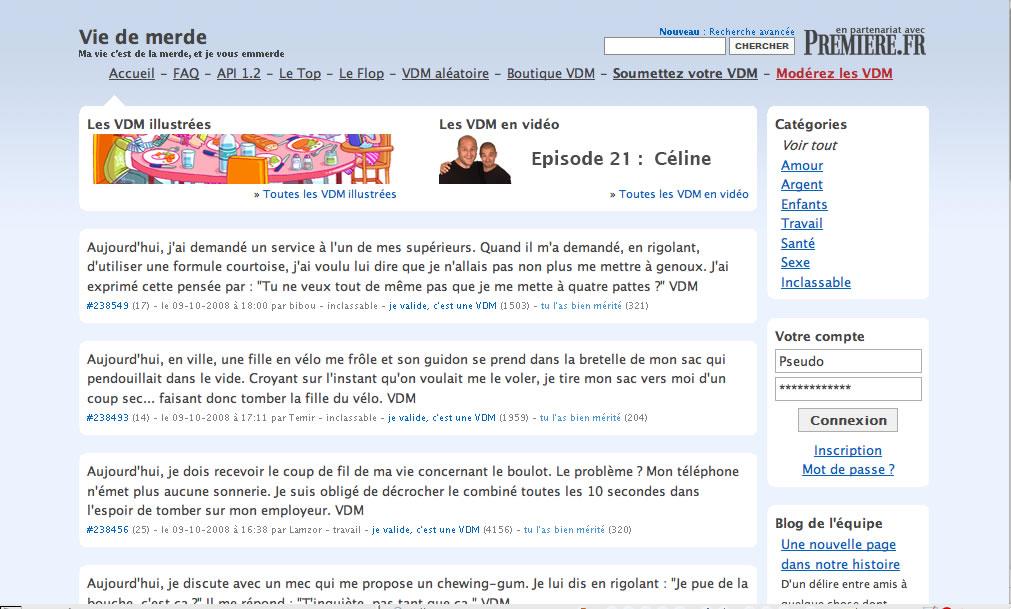Open blog post Une nouvelle page
Viewport: 1011px width, 609px height.
[841, 554]
